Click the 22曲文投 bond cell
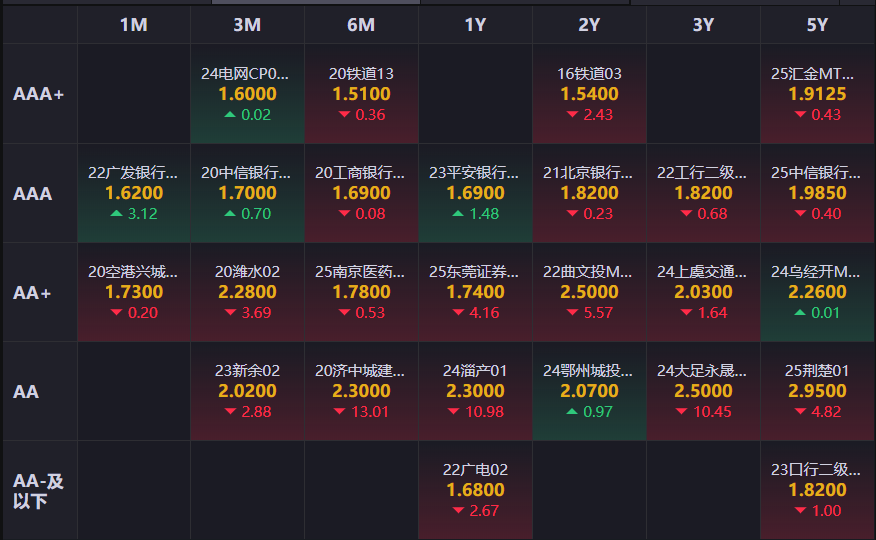 pyautogui.click(x=589, y=292)
